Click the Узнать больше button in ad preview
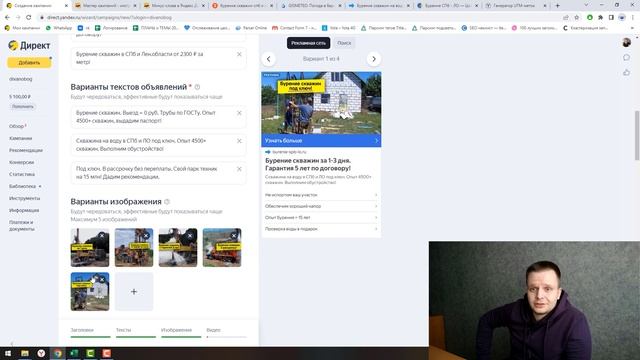This screenshot has width=640, height=360. point(321,140)
